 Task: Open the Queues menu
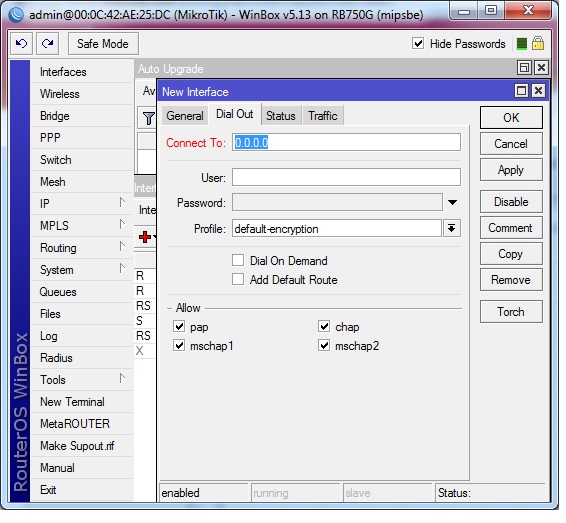coord(82,292)
